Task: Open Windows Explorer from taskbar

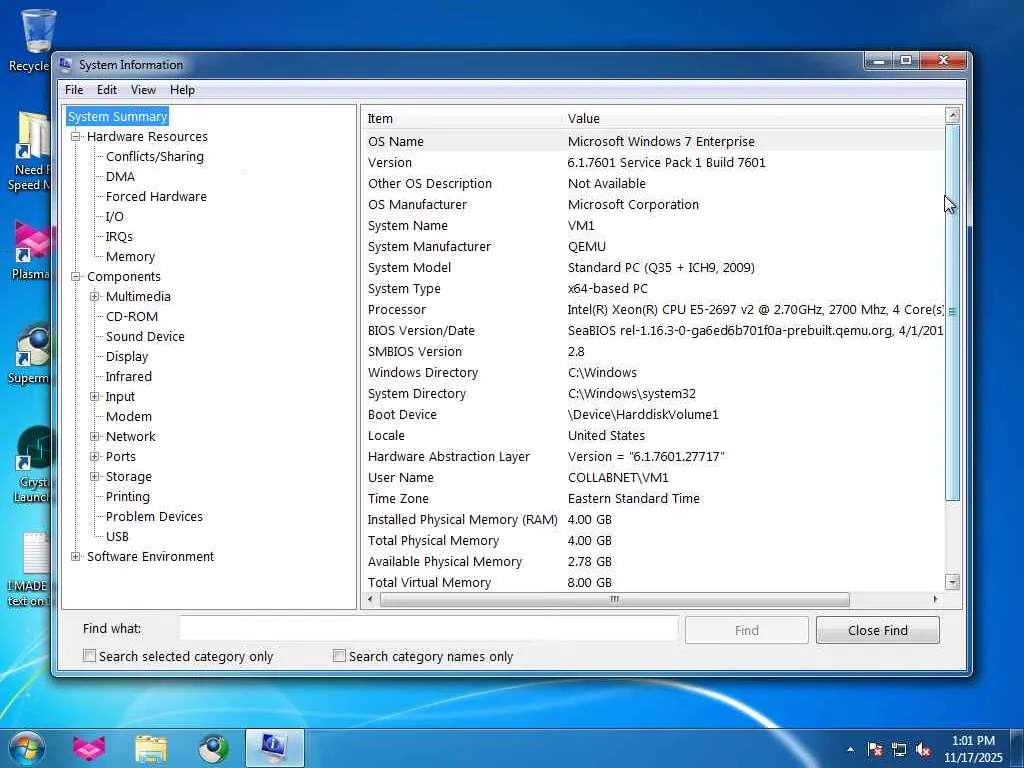Action: click(x=151, y=748)
